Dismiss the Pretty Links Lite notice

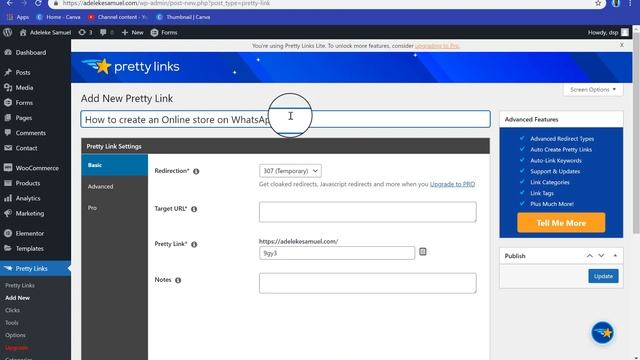[x=622, y=45]
